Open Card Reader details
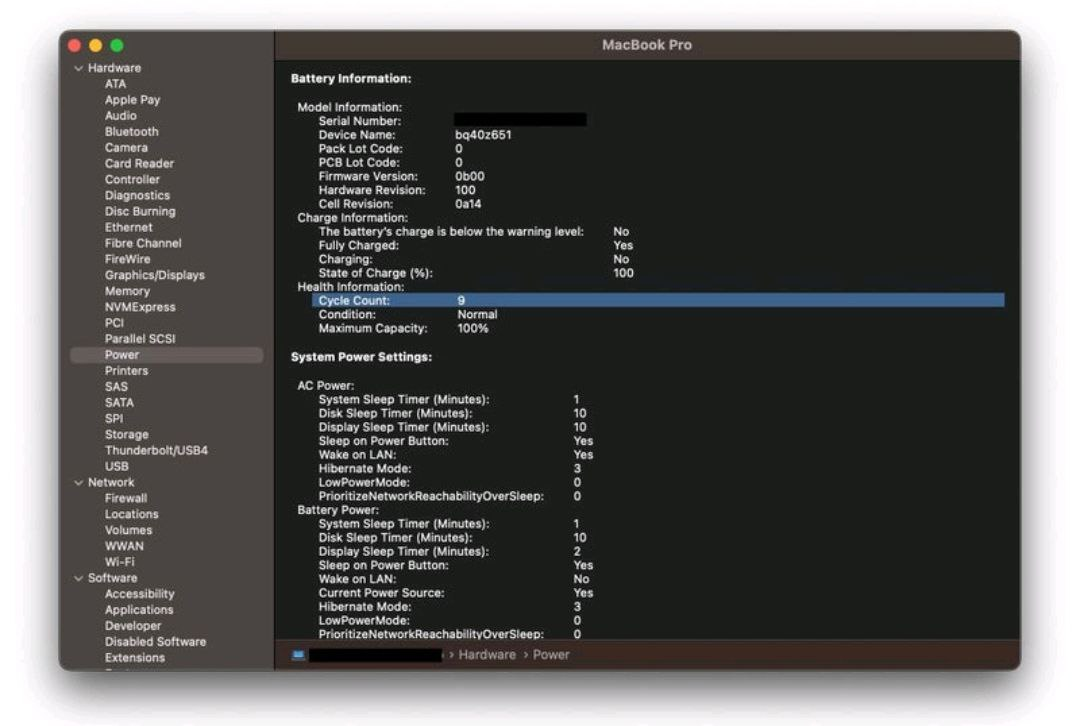The height and width of the screenshot is (726, 1079). pyautogui.click(x=139, y=163)
